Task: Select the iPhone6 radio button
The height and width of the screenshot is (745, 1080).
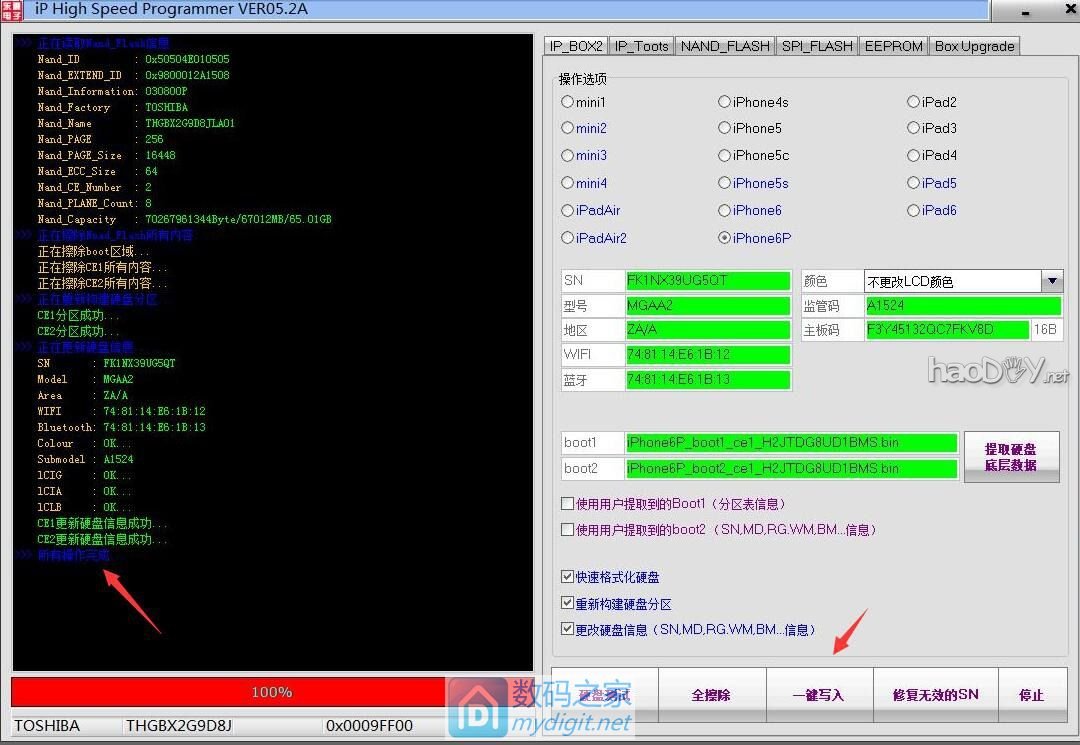Action: click(x=725, y=211)
